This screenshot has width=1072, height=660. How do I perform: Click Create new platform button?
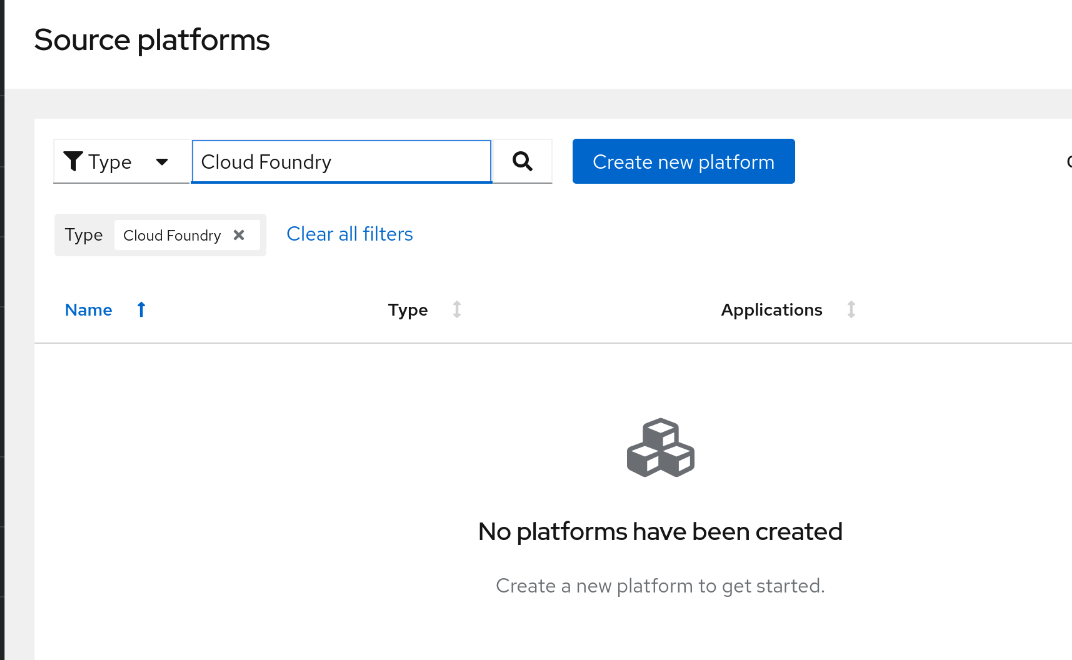click(683, 162)
